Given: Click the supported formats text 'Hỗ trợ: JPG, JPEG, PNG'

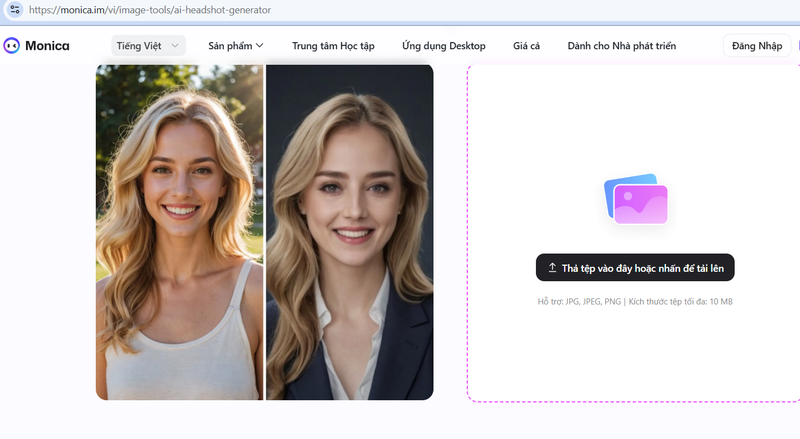Looking at the screenshot, I should pos(579,302).
